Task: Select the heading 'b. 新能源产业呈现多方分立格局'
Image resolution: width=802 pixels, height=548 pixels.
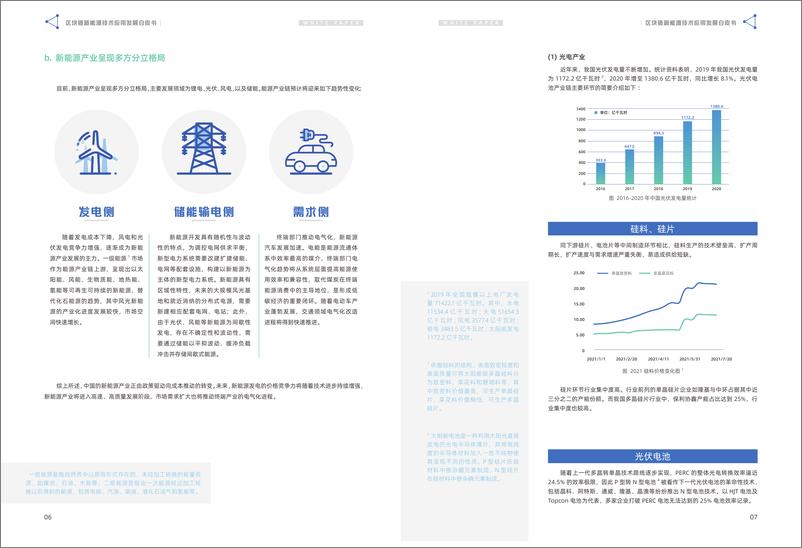Action: pyautogui.click(x=104, y=58)
